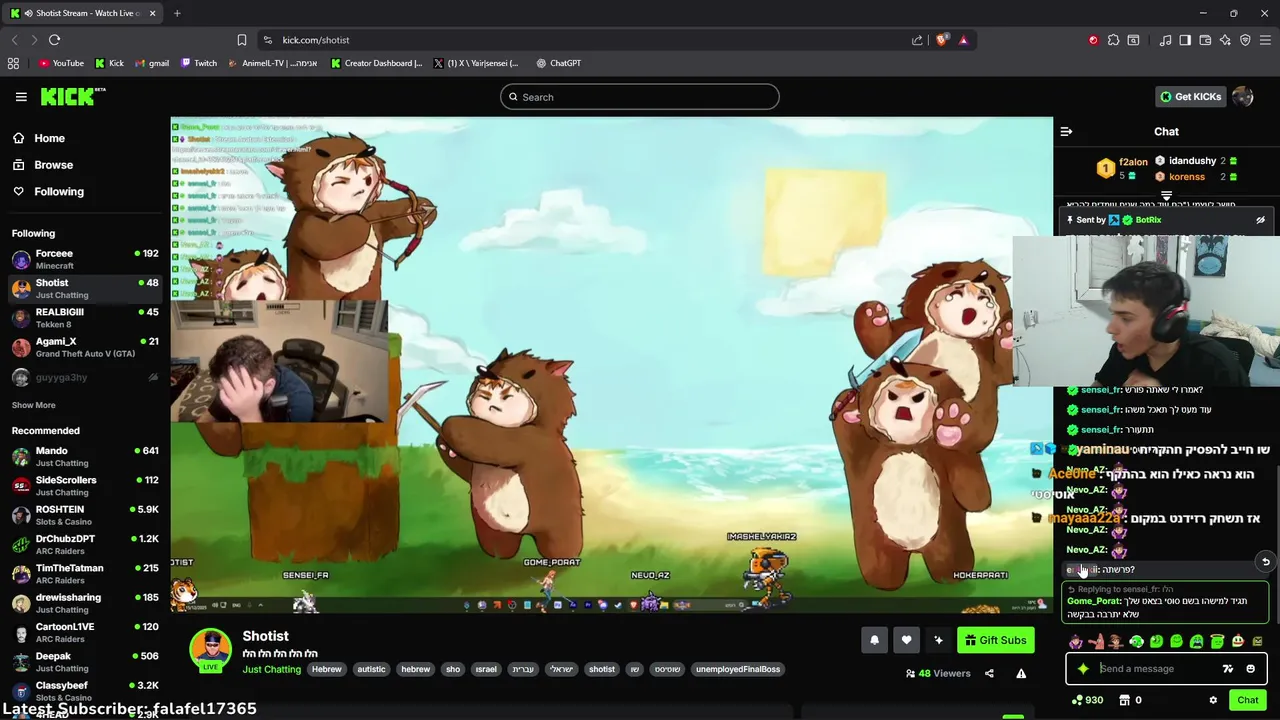Open gmail bookmark
1280x720 pixels.
pyautogui.click(x=152, y=63)
